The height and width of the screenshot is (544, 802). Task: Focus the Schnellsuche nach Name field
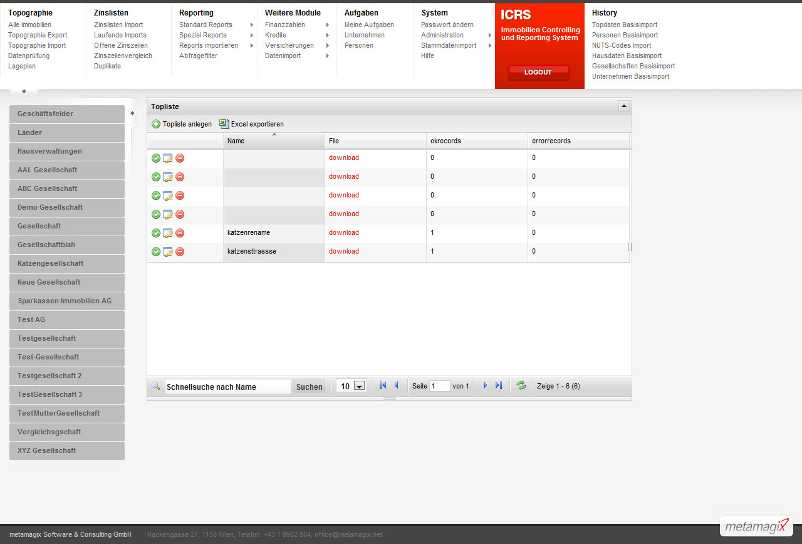tap(227, 387)
